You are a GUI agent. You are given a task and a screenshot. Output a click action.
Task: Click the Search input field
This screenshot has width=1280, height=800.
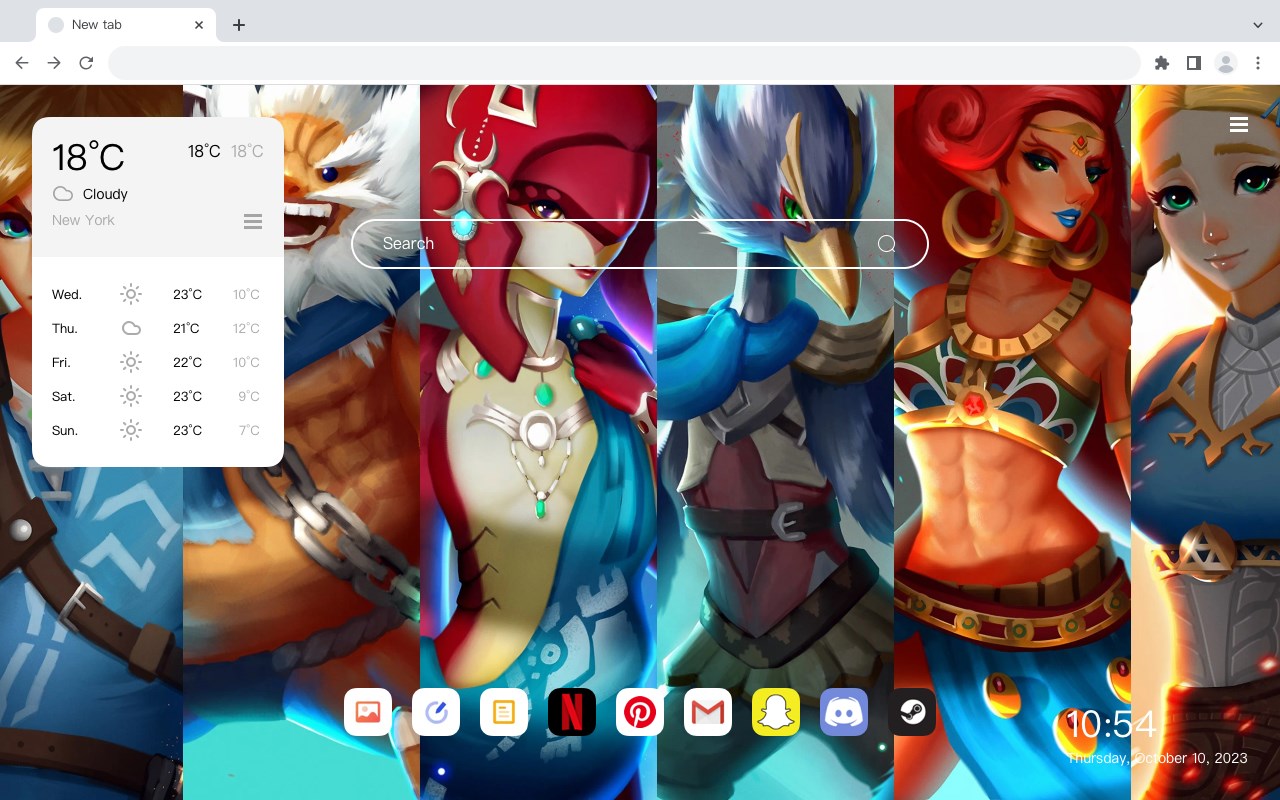tap(640, 244)
